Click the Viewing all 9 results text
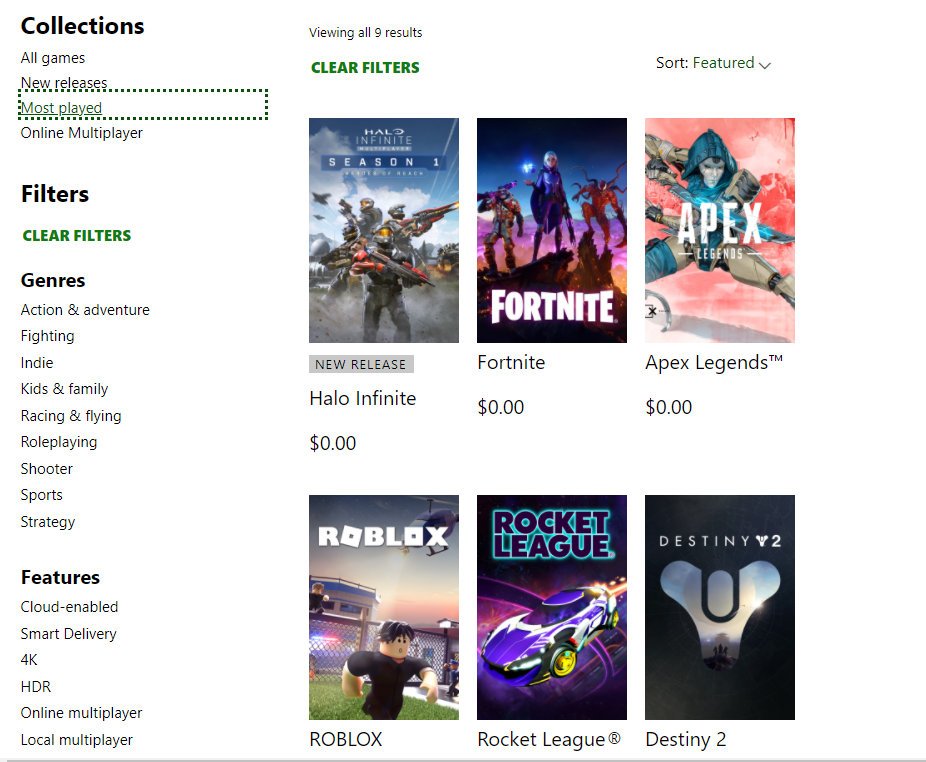The height and width of the screenshot is (762, 926). pos(366,32)
